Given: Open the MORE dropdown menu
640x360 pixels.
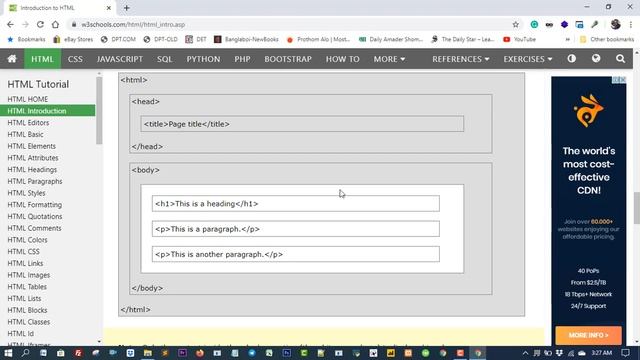Looking at the screenshot, I should click(389, 59).
